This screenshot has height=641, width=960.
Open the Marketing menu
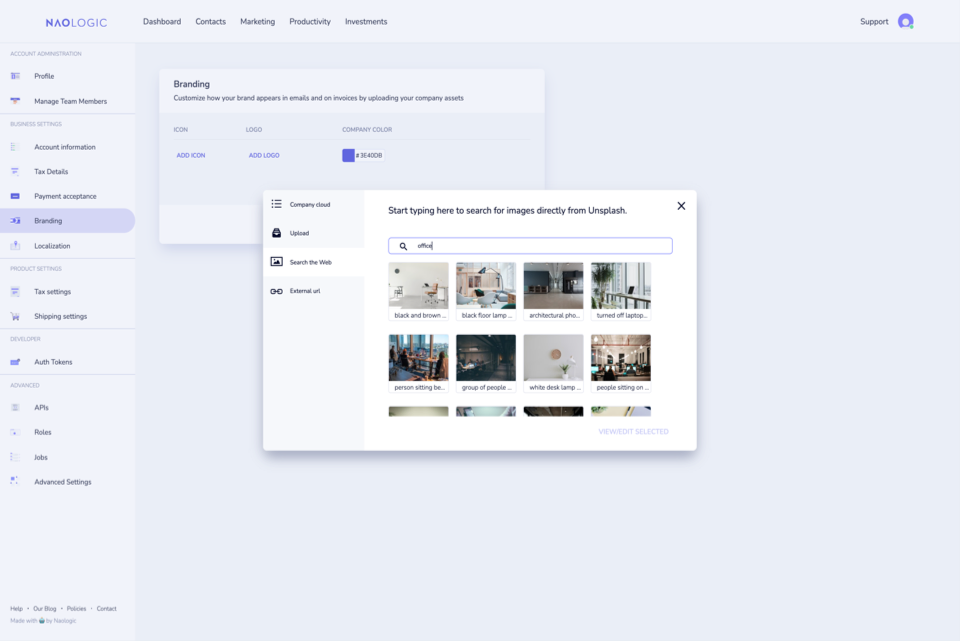click(257, 21)
